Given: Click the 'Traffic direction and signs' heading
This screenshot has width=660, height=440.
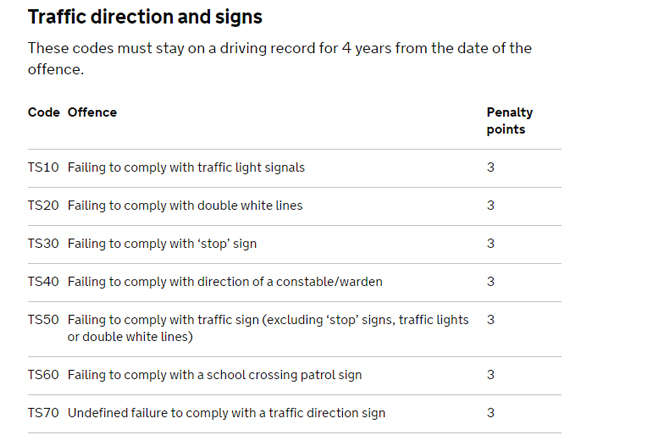Looking at the screenshot, I should [x=145, y=17].
